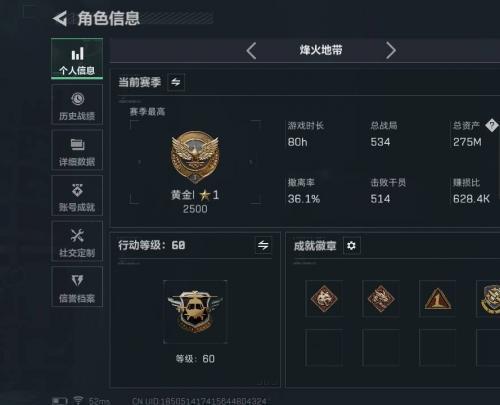Select the second red dragon achievement badge
This screenshot has height=405, width=500.
(x=381, y=298)
